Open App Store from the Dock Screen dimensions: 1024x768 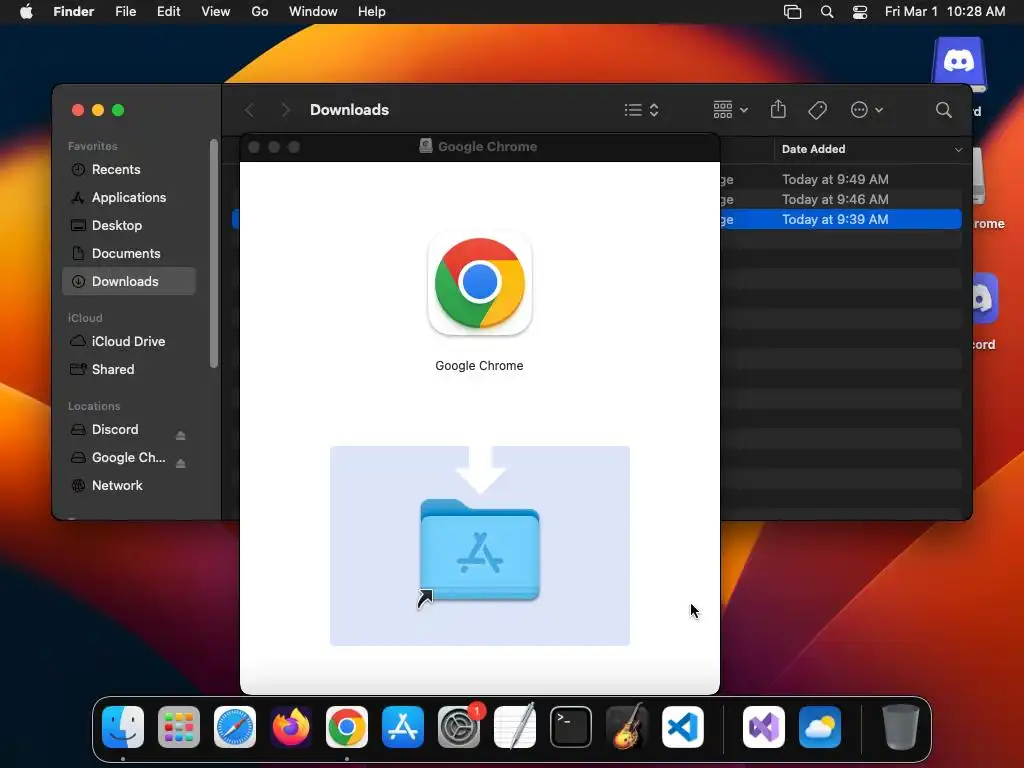point(403,727)
